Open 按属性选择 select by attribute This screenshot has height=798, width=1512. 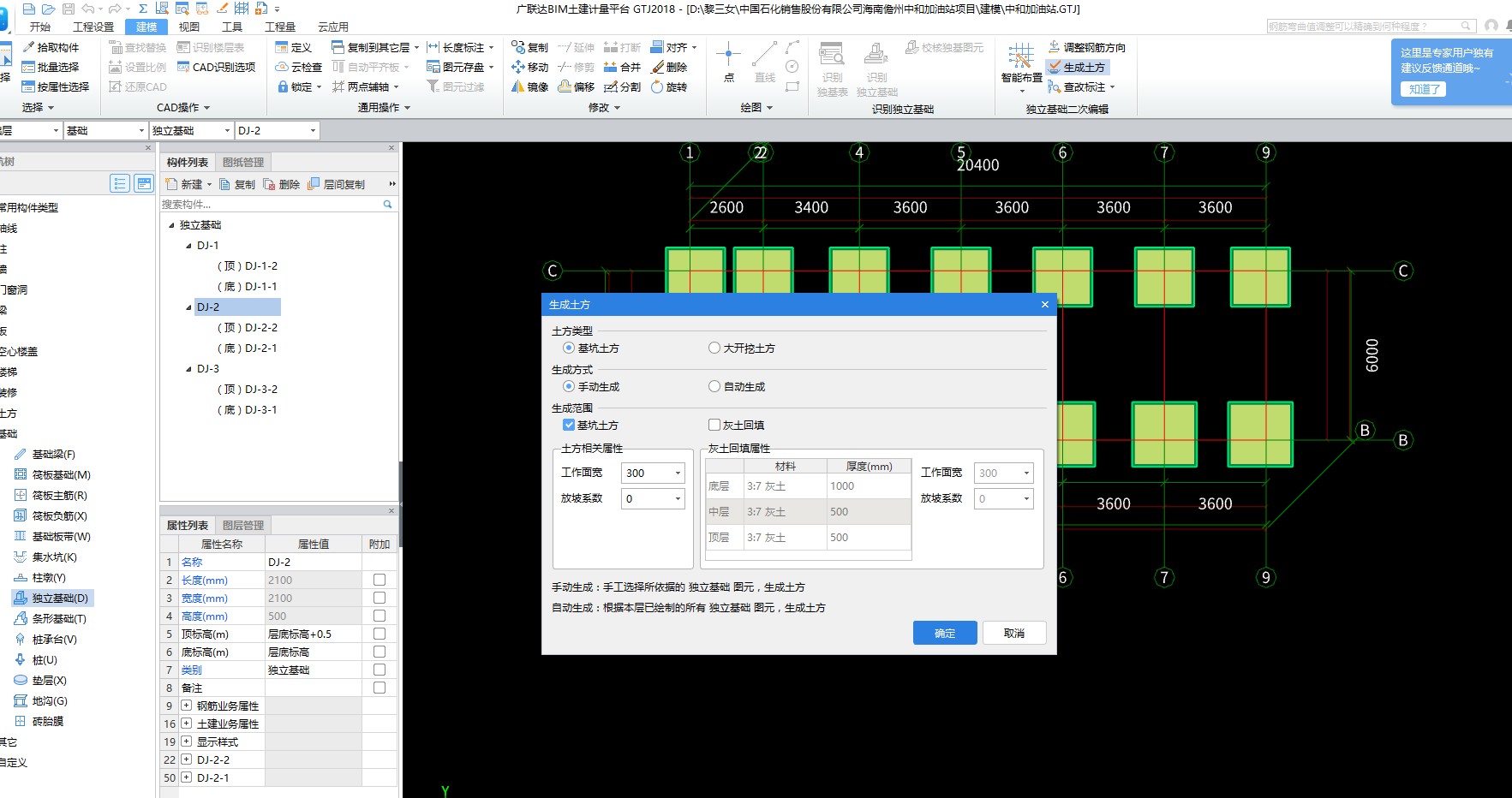[56, 86]
